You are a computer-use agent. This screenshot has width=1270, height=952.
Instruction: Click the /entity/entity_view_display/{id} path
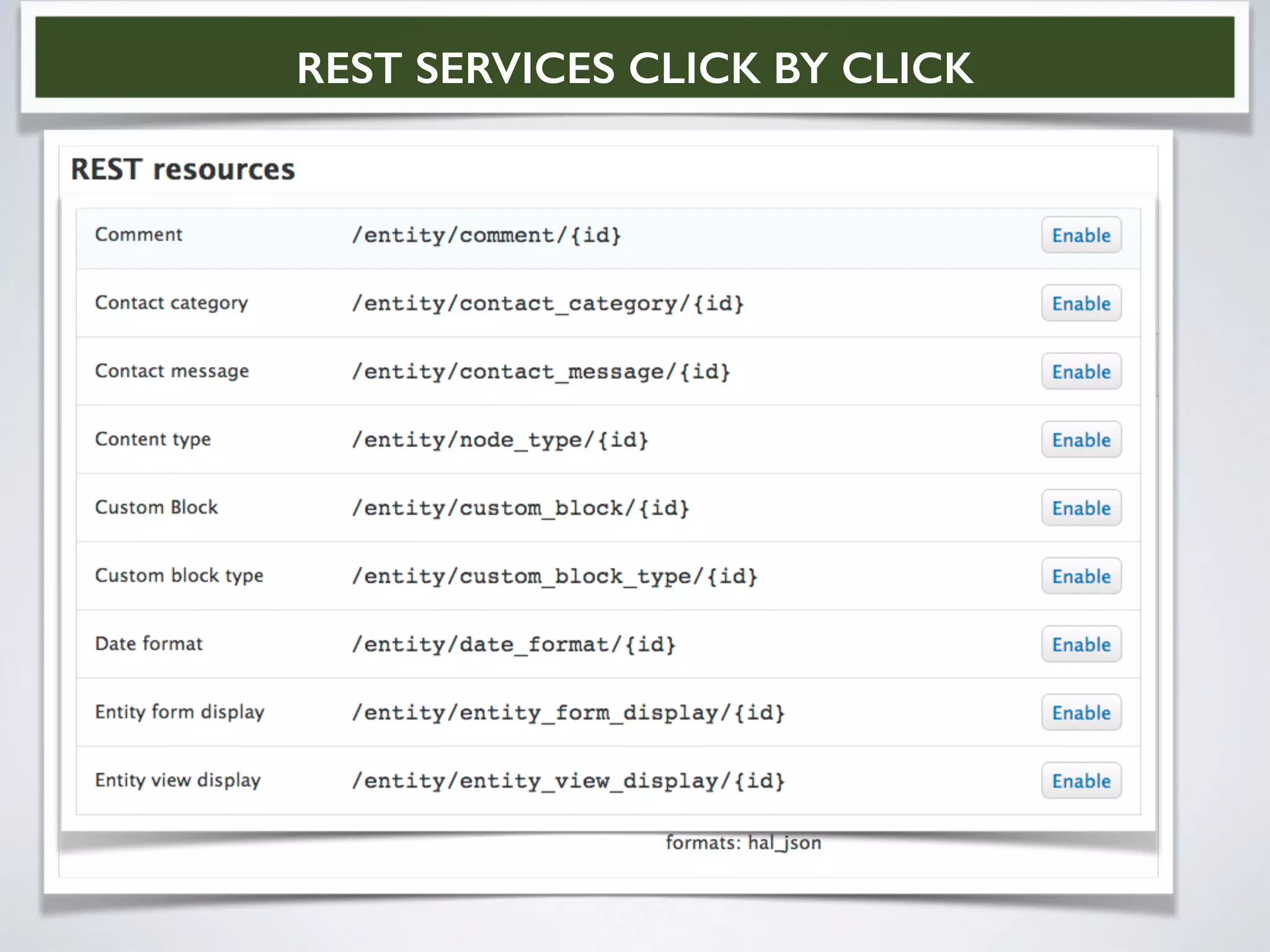[x=568, y=781]
